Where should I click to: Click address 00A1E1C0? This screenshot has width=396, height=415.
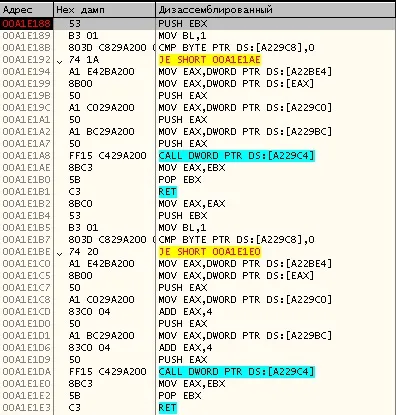26,264
